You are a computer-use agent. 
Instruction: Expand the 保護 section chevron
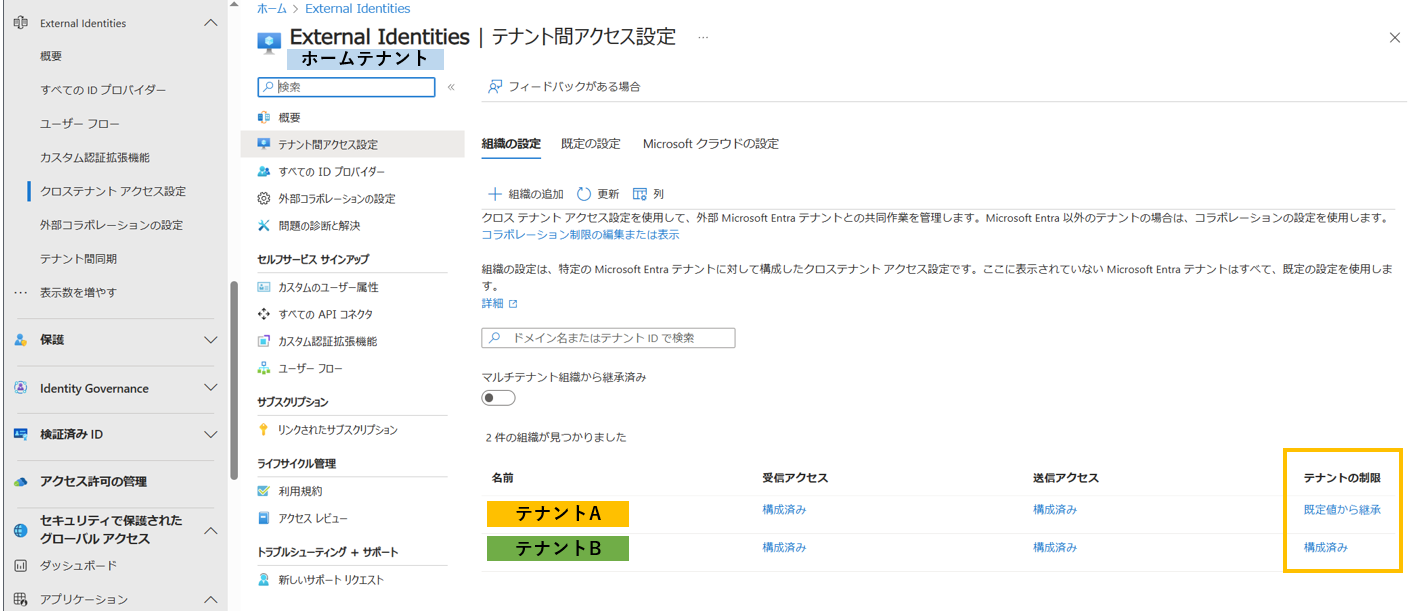pyautogui.click(x=210, y=340)
